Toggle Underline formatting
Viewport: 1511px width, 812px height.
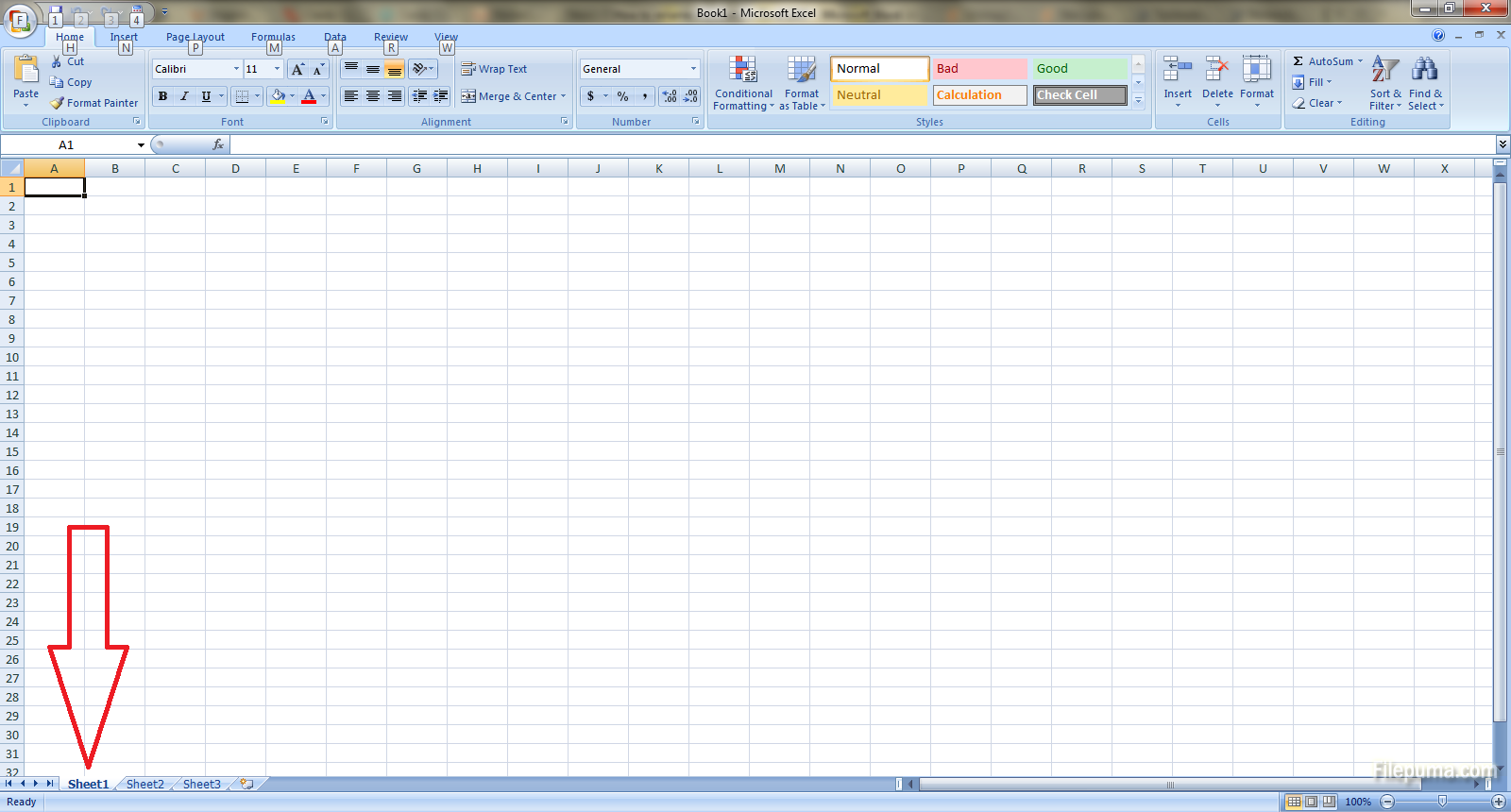(206, 96)
